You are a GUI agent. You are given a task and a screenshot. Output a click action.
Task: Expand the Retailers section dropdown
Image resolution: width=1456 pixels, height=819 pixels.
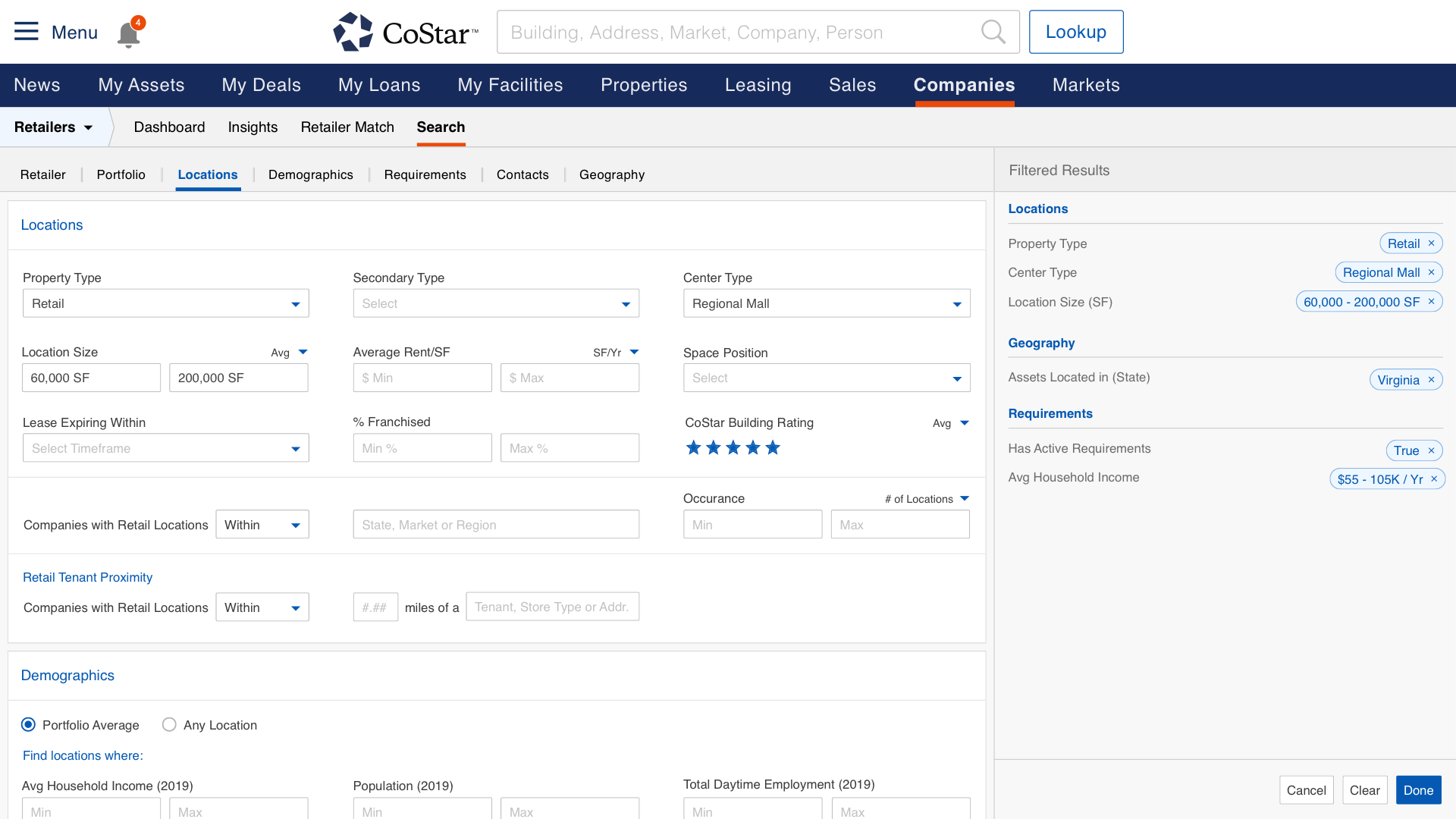(53, 127)
